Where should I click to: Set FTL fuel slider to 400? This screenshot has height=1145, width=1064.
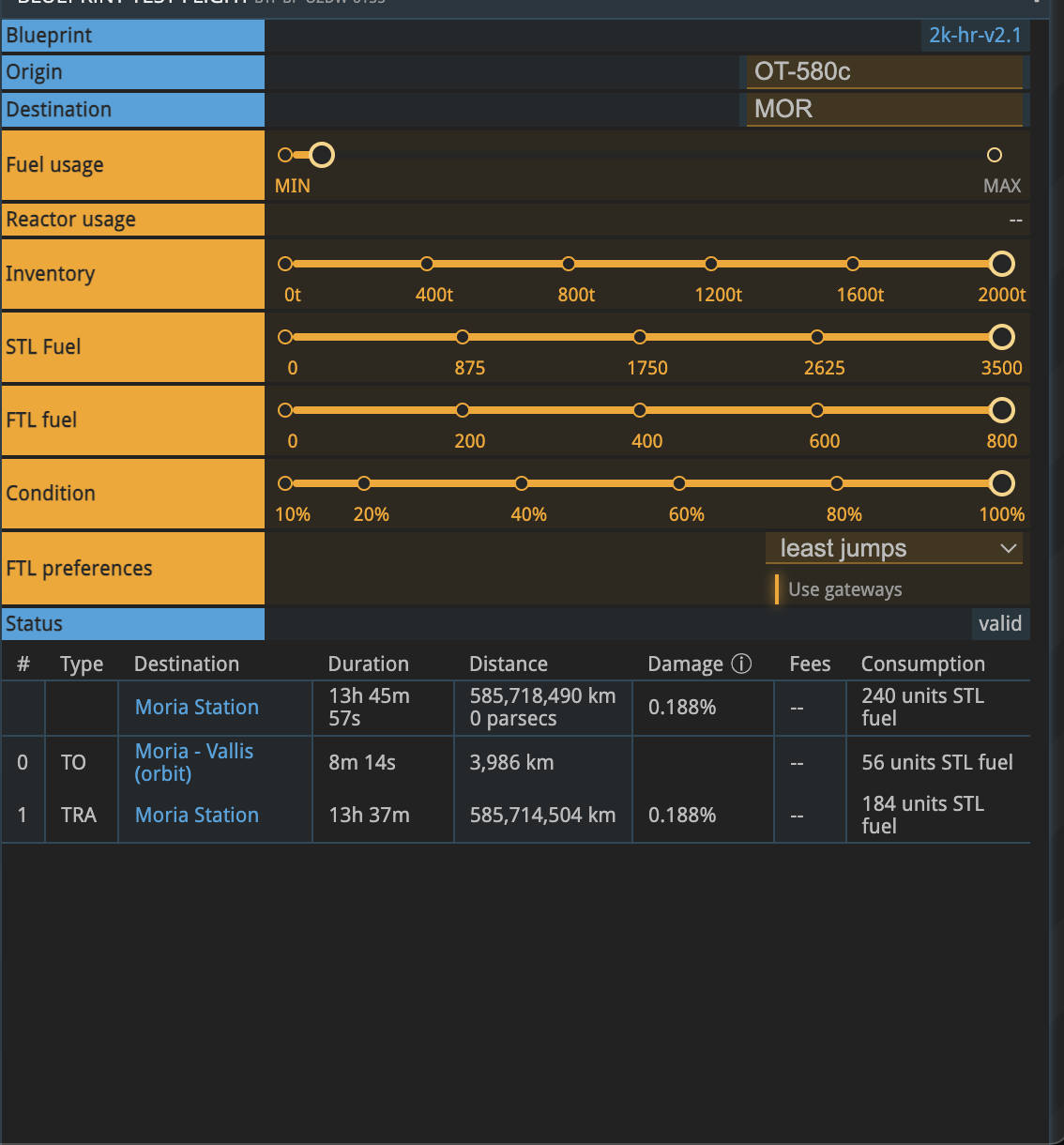tap(640, 410)
